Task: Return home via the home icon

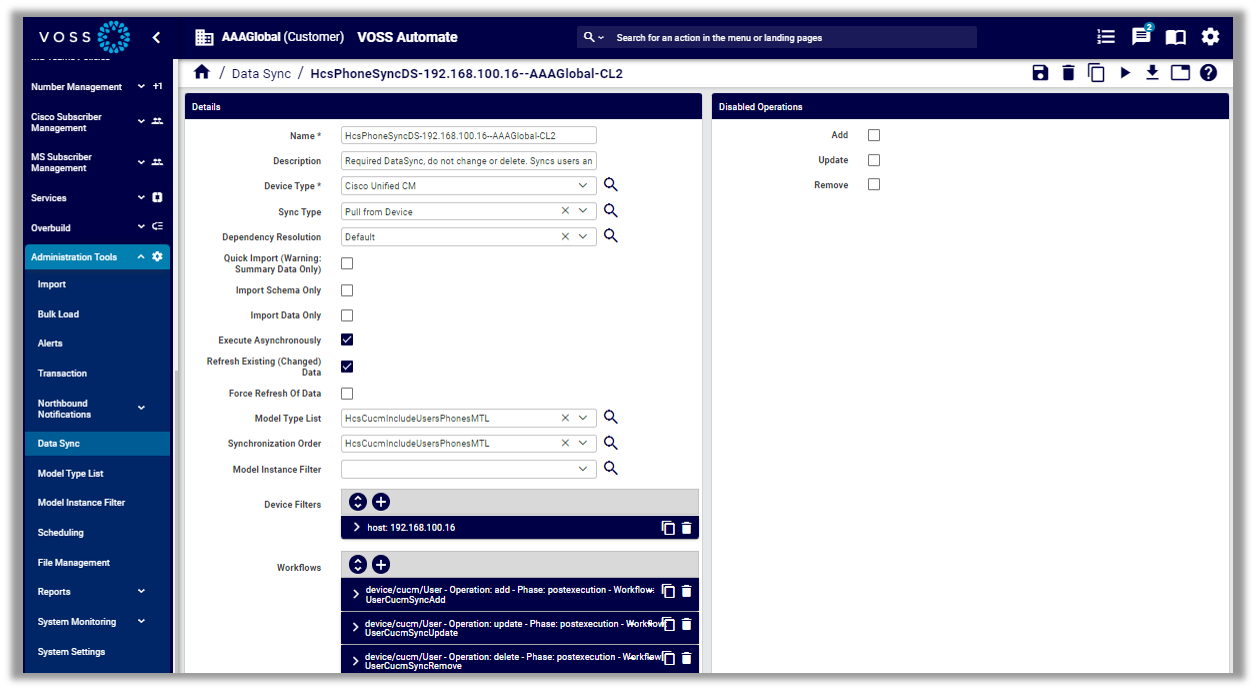Action: click(x=202, y=72)
